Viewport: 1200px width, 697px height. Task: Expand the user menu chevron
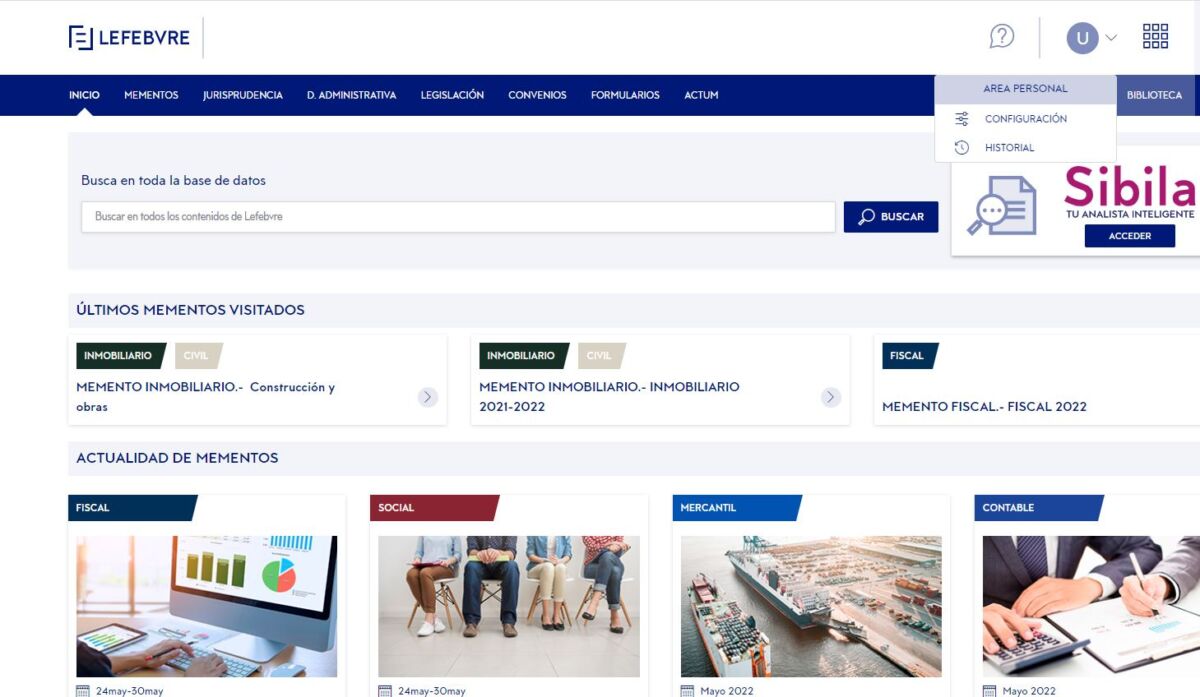click(x=1111, y=38)
